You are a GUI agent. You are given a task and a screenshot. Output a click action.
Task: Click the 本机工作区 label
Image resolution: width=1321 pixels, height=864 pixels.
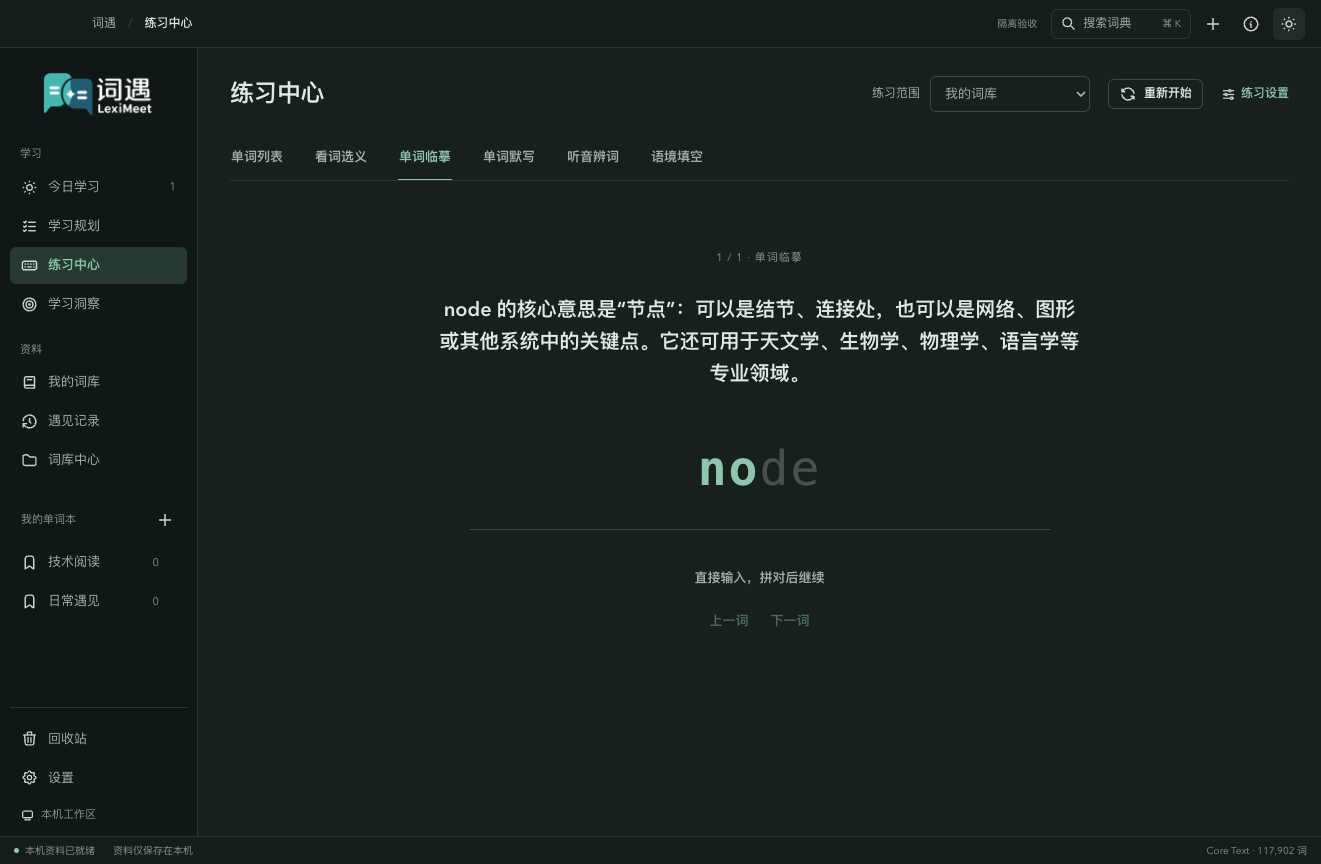point(68,815)
